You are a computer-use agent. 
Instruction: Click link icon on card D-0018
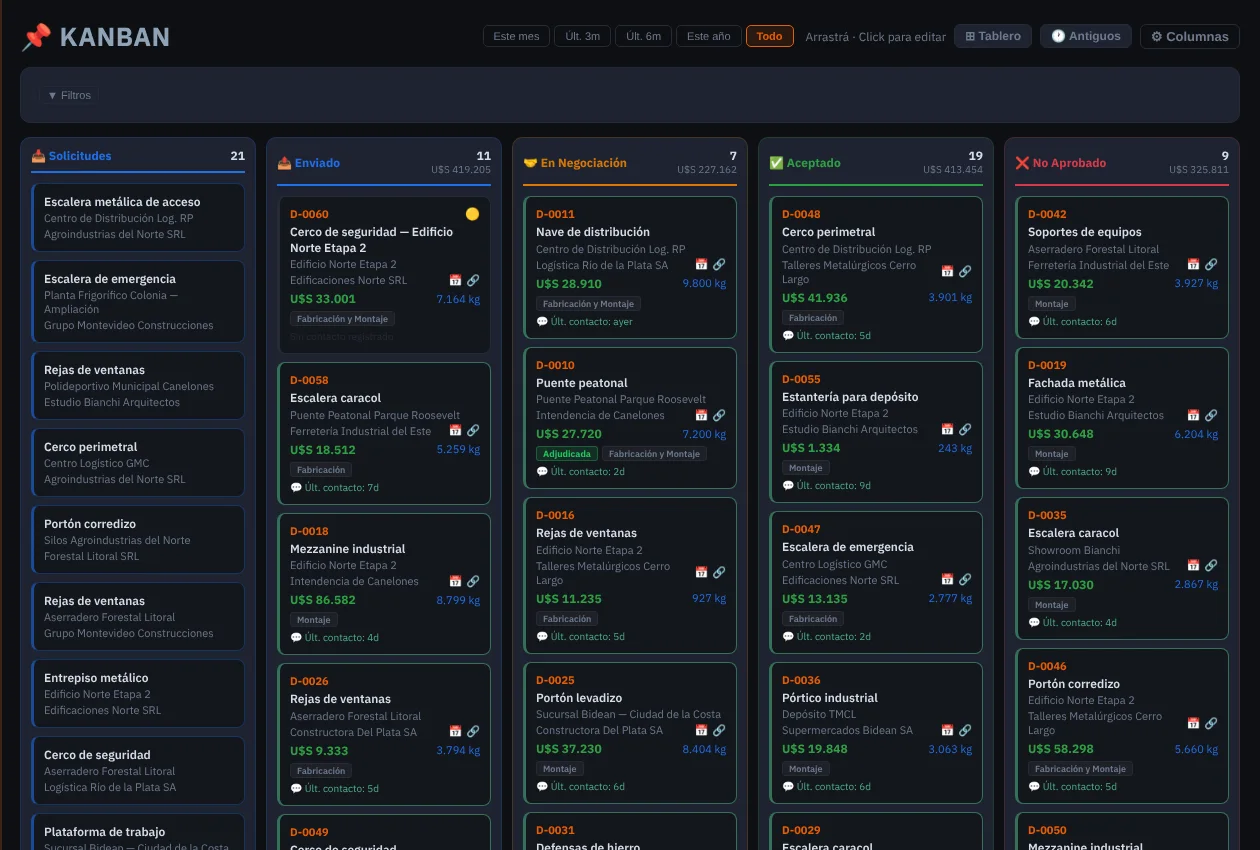(x=473, y=581)
